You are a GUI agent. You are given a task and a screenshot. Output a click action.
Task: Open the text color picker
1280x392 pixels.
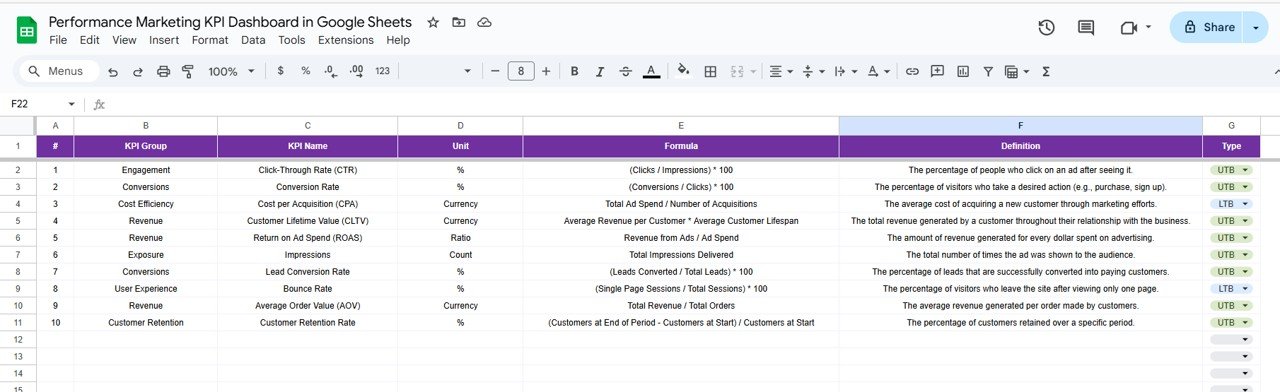tap(651, 71)
